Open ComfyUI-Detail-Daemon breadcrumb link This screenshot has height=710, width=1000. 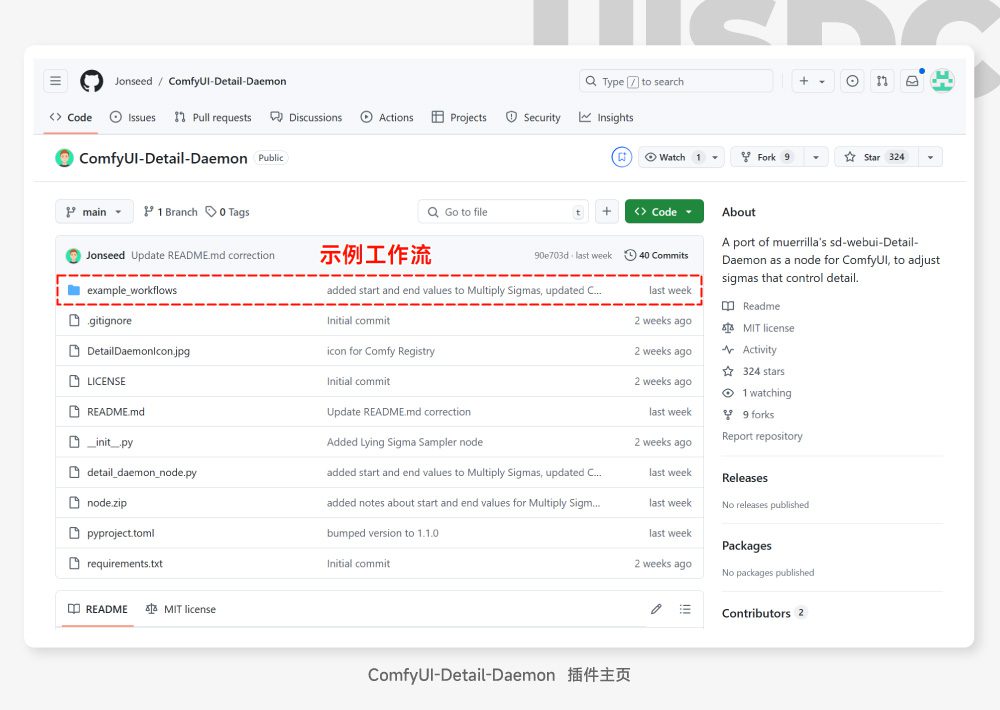[x=227, y=81]
